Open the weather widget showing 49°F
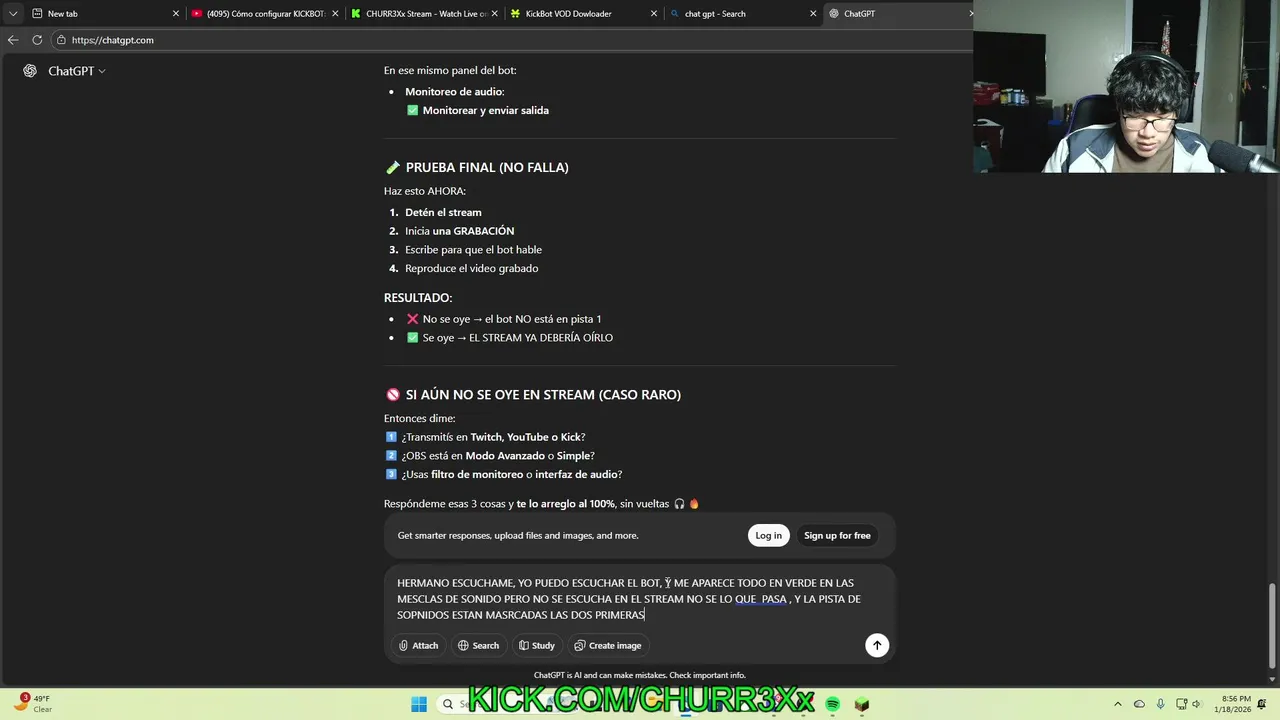Screen dimensions: 1280x720 coord(34,704)
